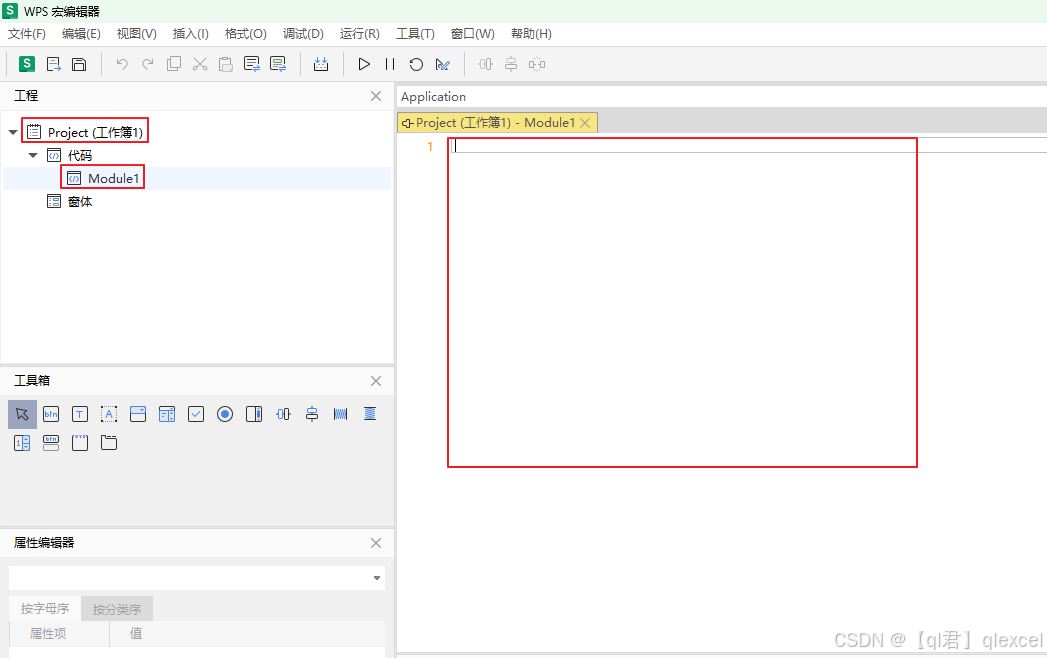This screenshot has height=658, width=1047.
Task: Select the toggle button control in toolbox
Action: [51, 443]
